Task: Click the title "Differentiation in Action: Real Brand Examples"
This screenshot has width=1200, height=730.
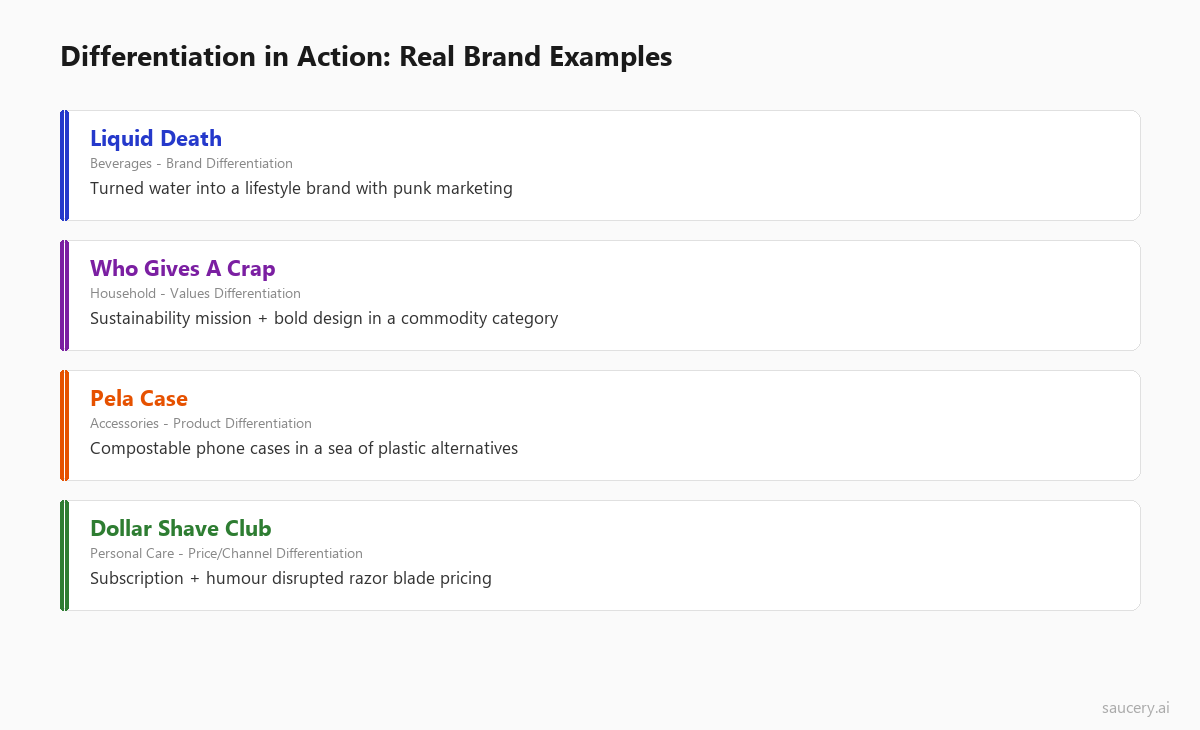Action: pos(366,57)
